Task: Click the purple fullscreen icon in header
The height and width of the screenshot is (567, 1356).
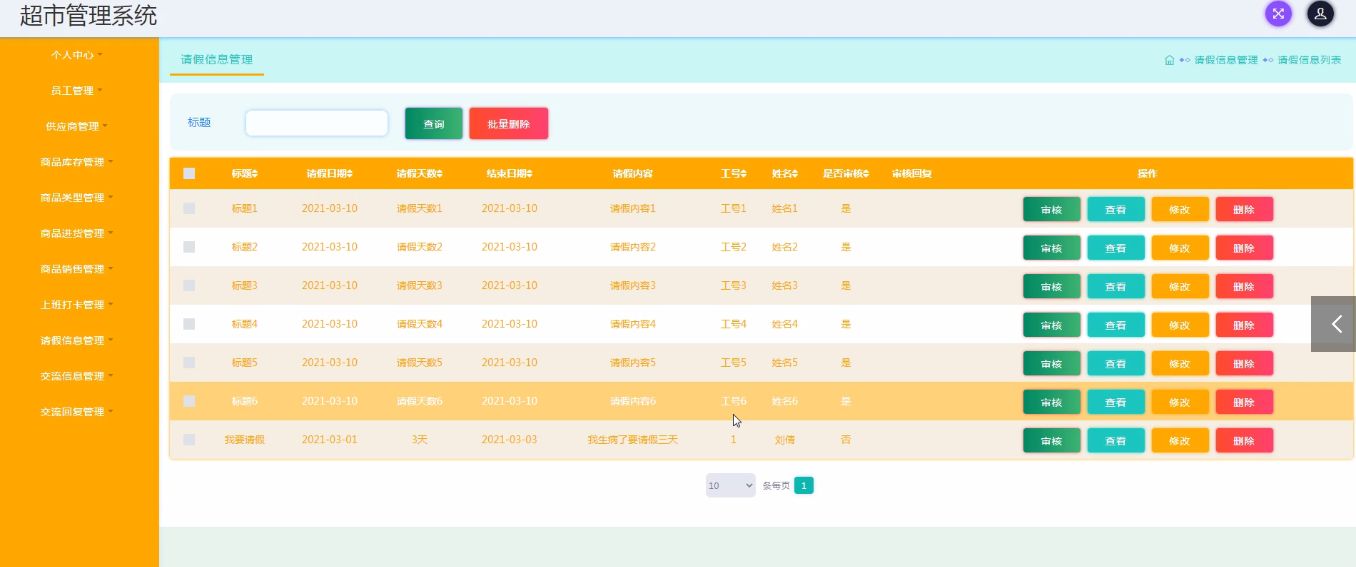Action: pyautogui.click(x=1278, y=13)
